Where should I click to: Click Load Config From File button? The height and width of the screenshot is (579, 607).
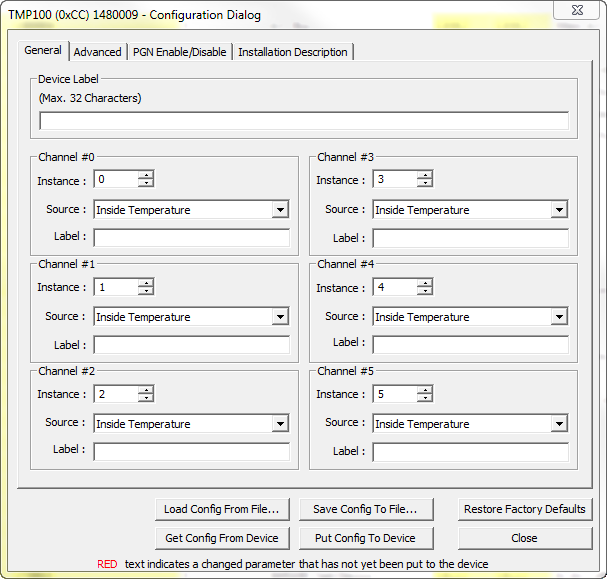pyautogui.click(x=222, y=509)
